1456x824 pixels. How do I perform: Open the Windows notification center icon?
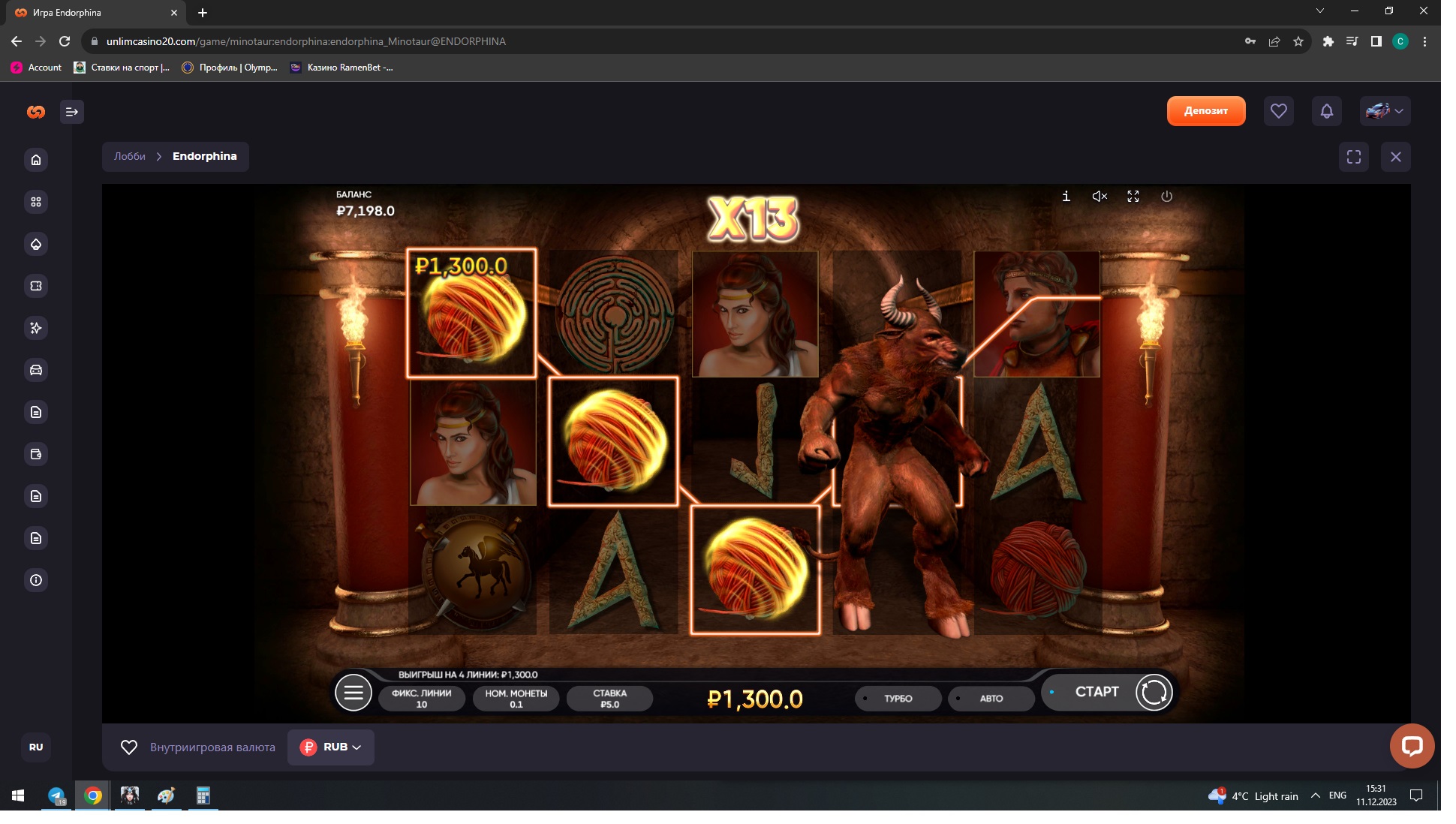click(x=1416, y=795)
